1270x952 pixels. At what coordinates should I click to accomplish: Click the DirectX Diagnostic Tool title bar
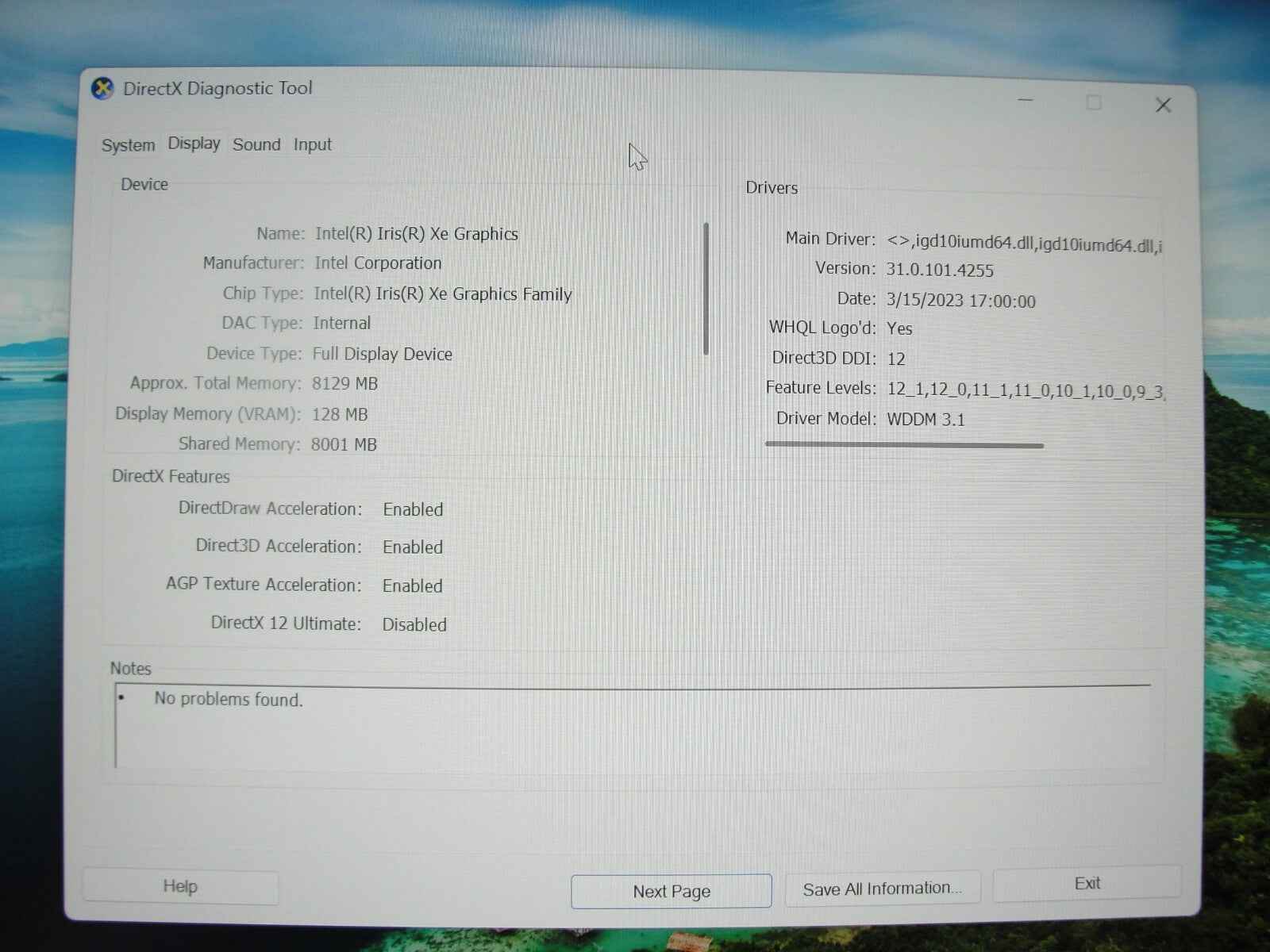(x=556, y=88)
